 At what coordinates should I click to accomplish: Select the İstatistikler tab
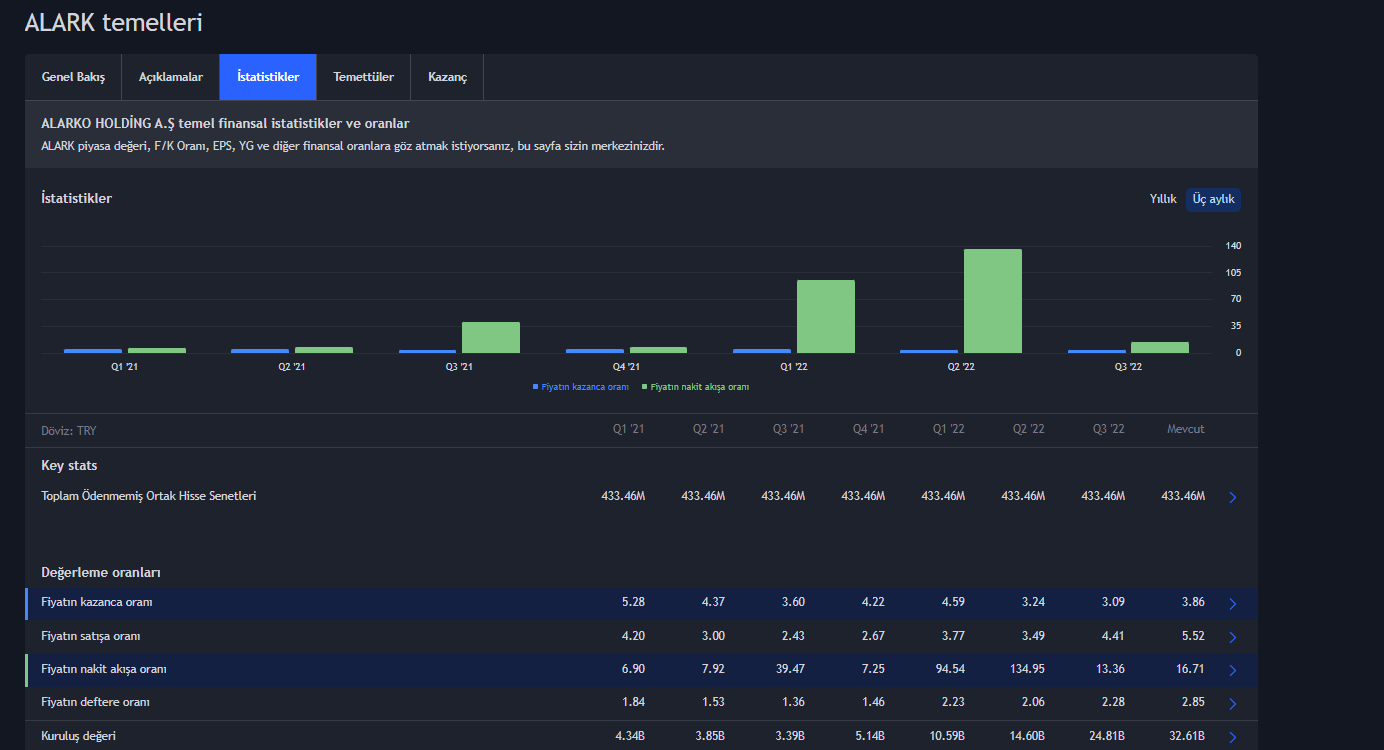pyautogui.click(x=268, y=77)
